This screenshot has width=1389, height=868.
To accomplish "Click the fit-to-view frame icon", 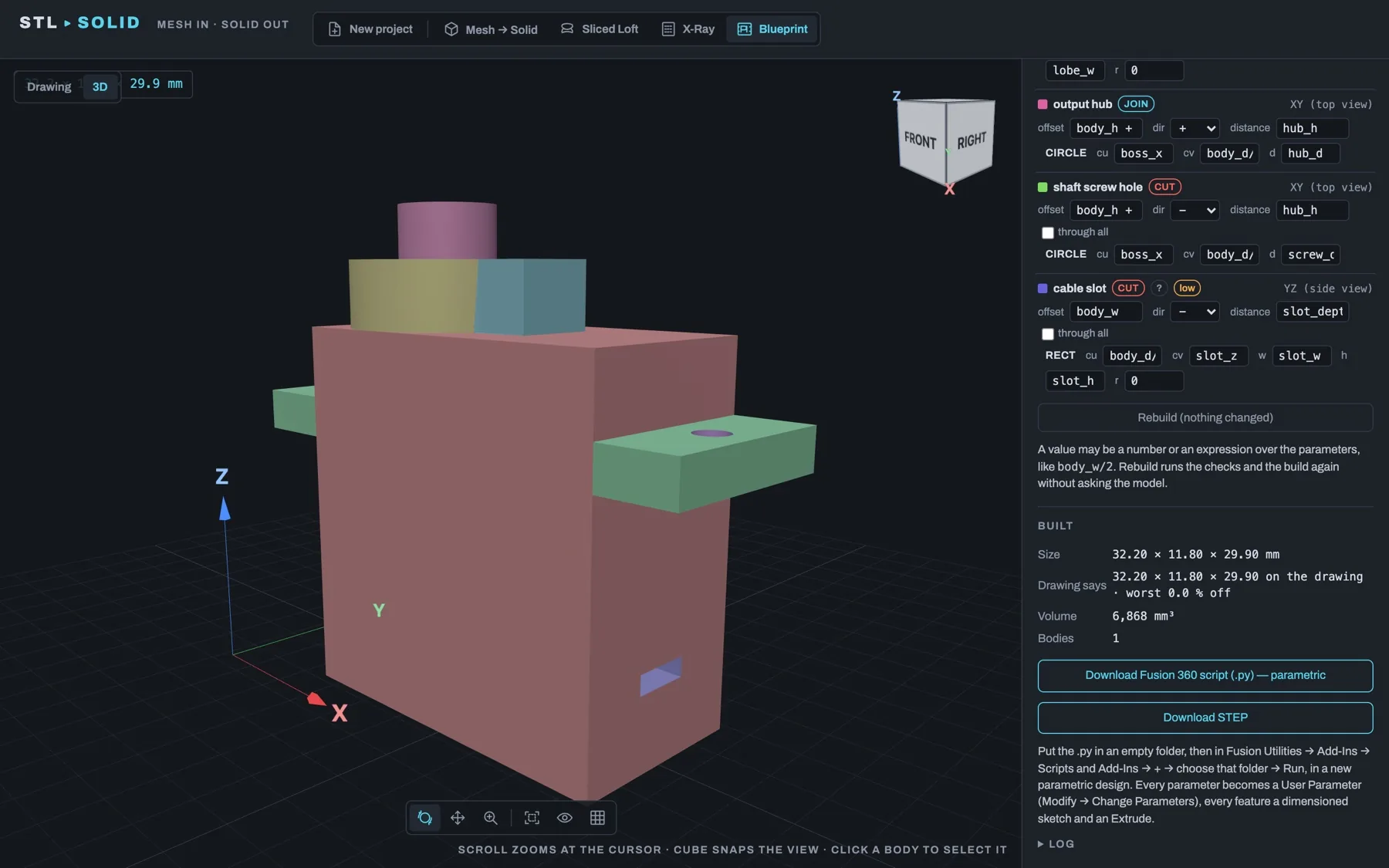I will pyautogui.click(x=532, y=818).
